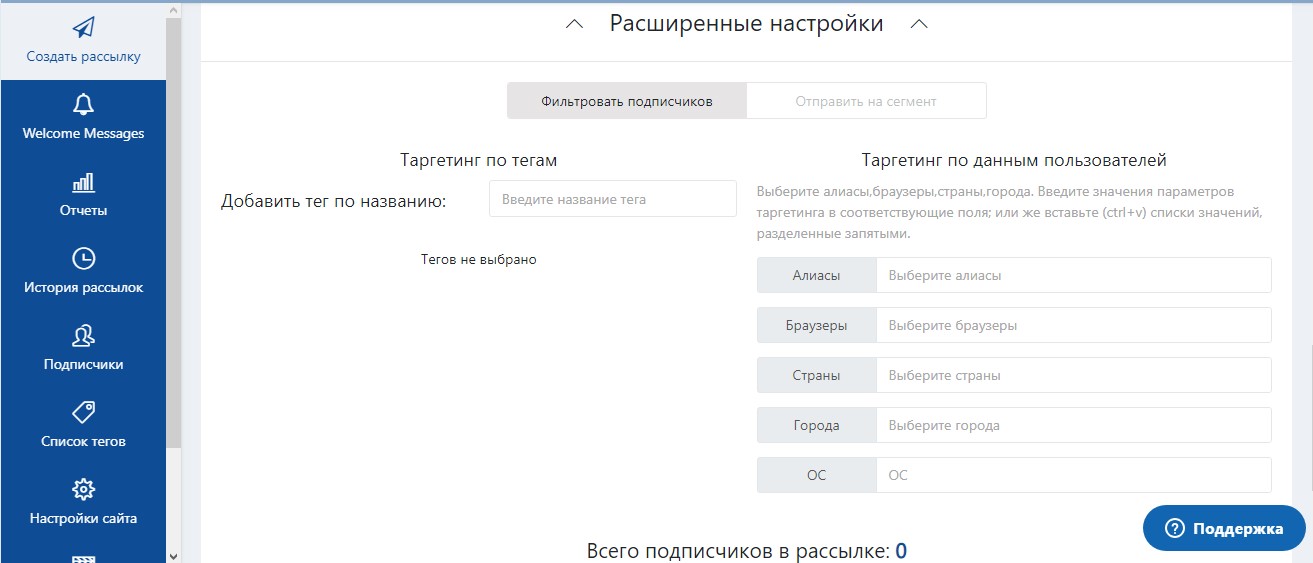
Task: Open Список тегов page
Action: pyautogui.click(x=83, y=426)
